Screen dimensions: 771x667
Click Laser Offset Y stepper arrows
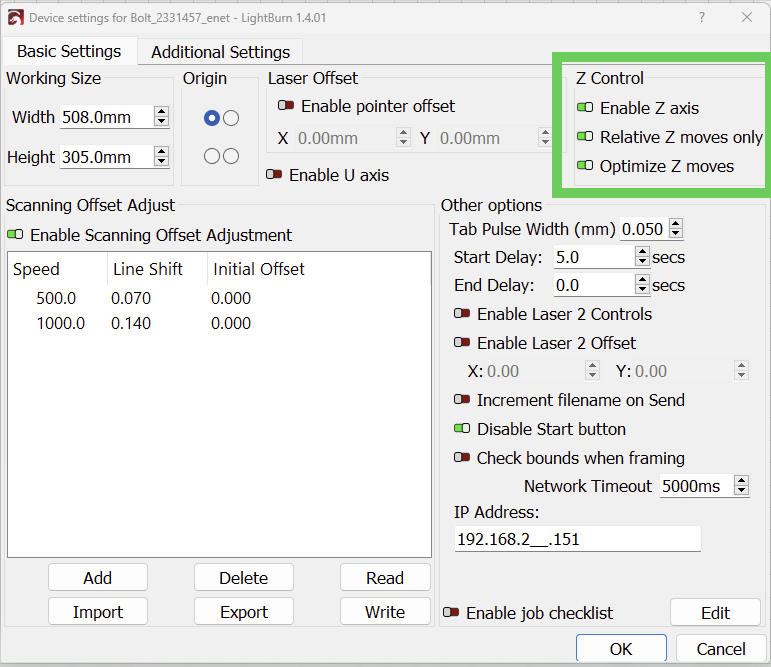[x=545, y=137]
